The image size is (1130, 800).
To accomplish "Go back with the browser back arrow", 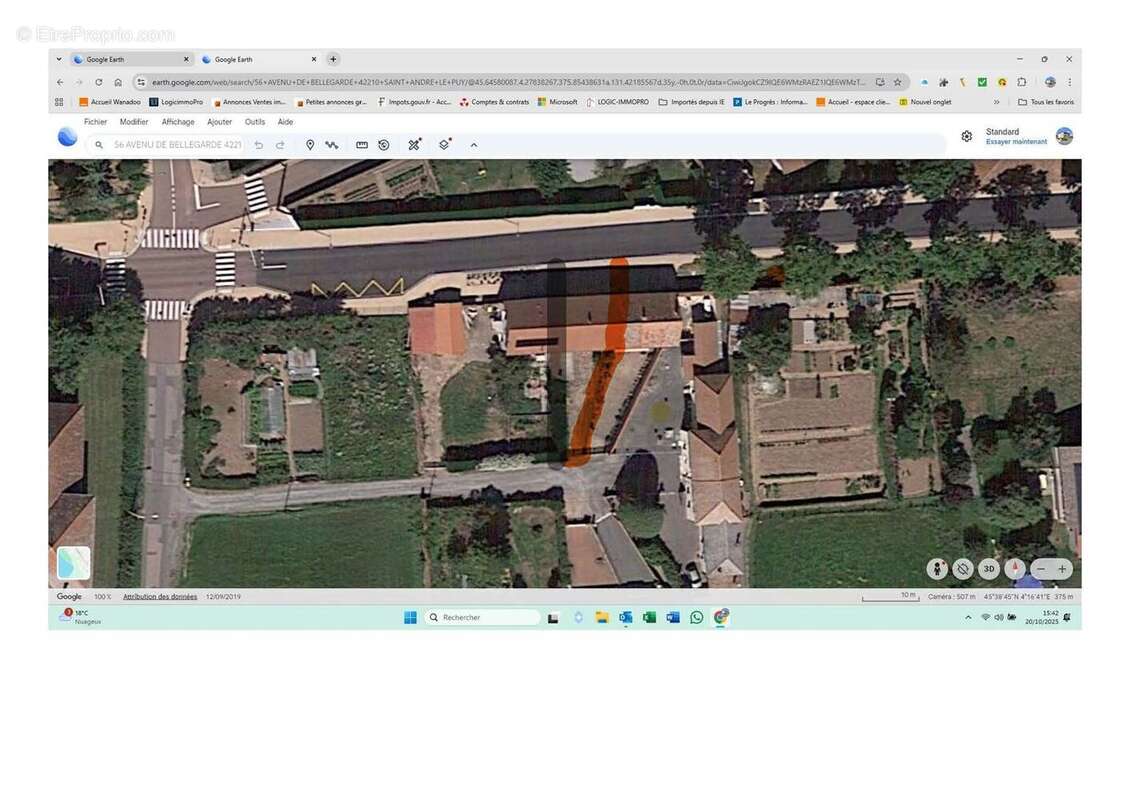I will [x=61, y=82].
